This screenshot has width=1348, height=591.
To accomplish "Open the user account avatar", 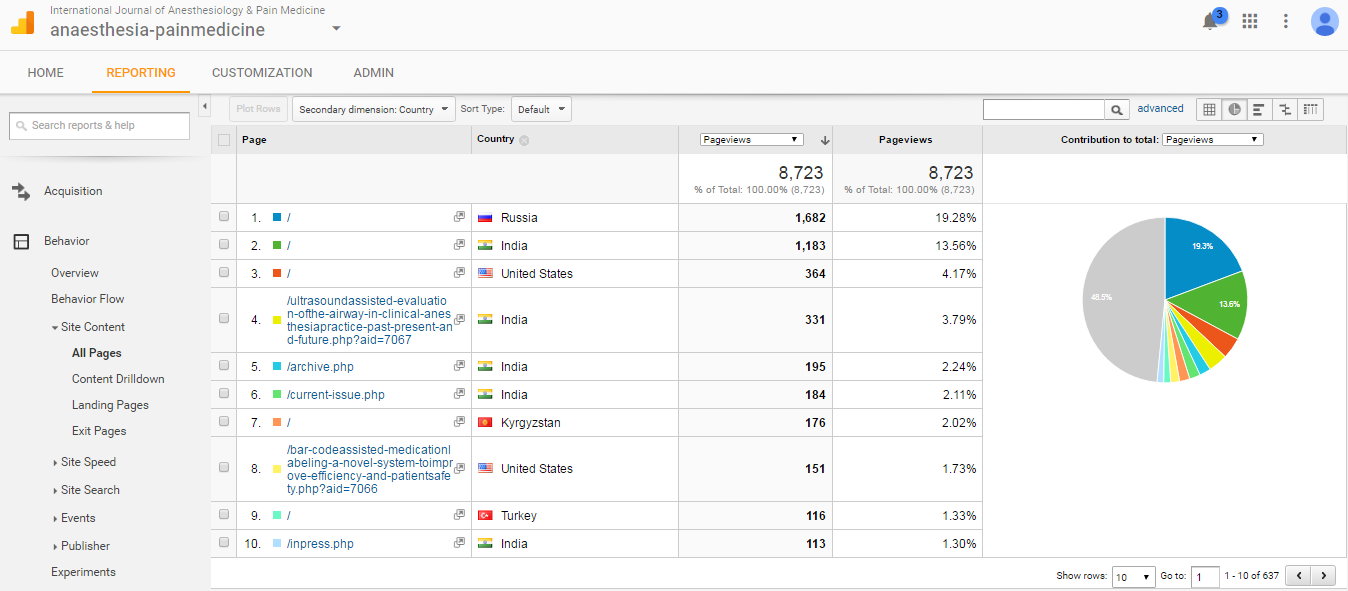I will pos(1325,21).
